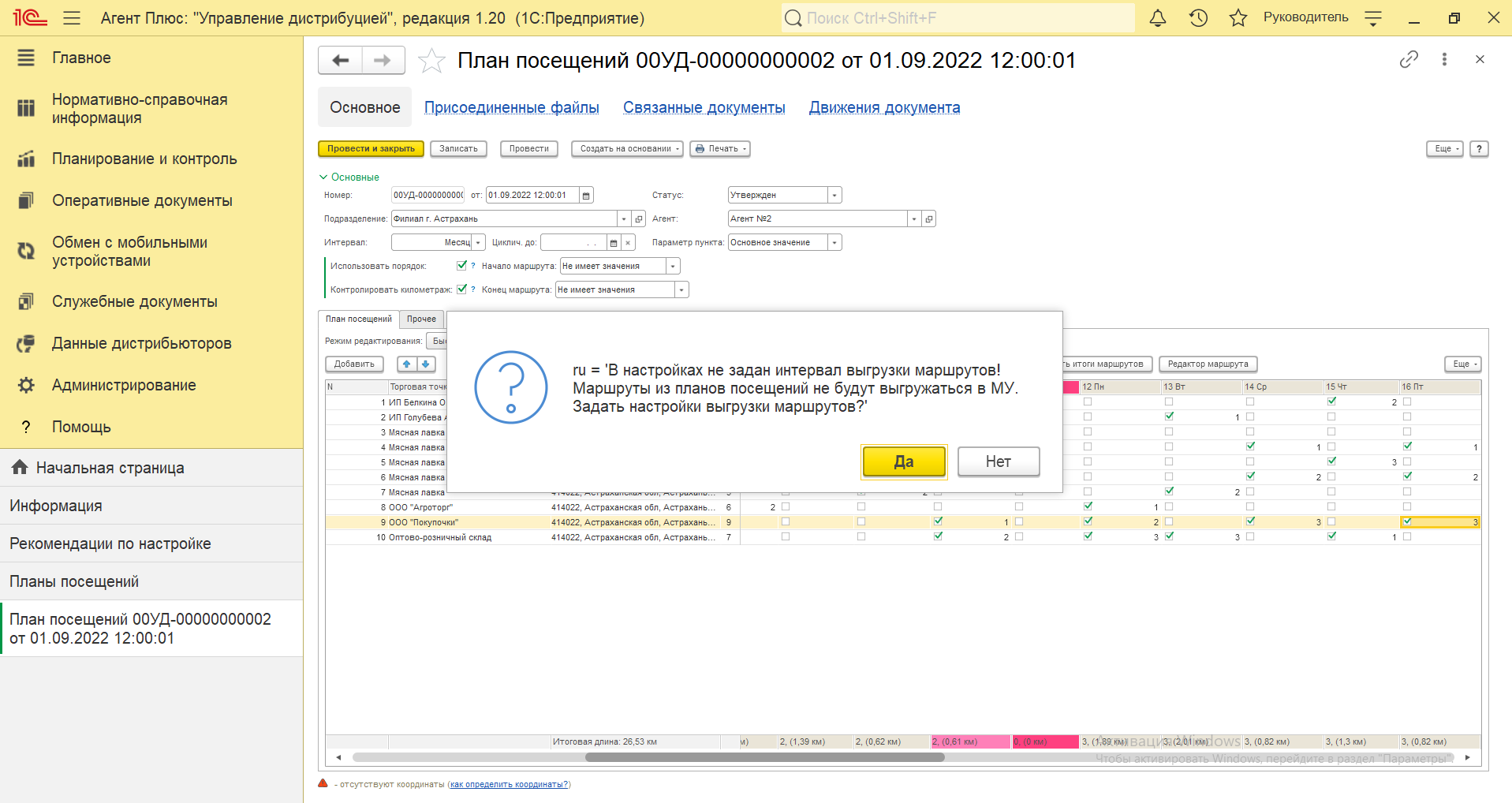
Task: Click Провести и закрыть
Action: (371, 148)
